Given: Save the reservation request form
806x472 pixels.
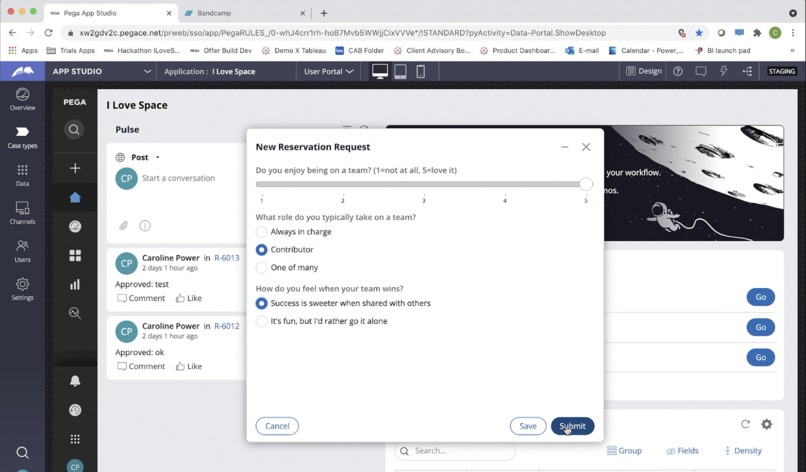Looking at the screenshot, I should pyautogui.click(x=528, y=426).
